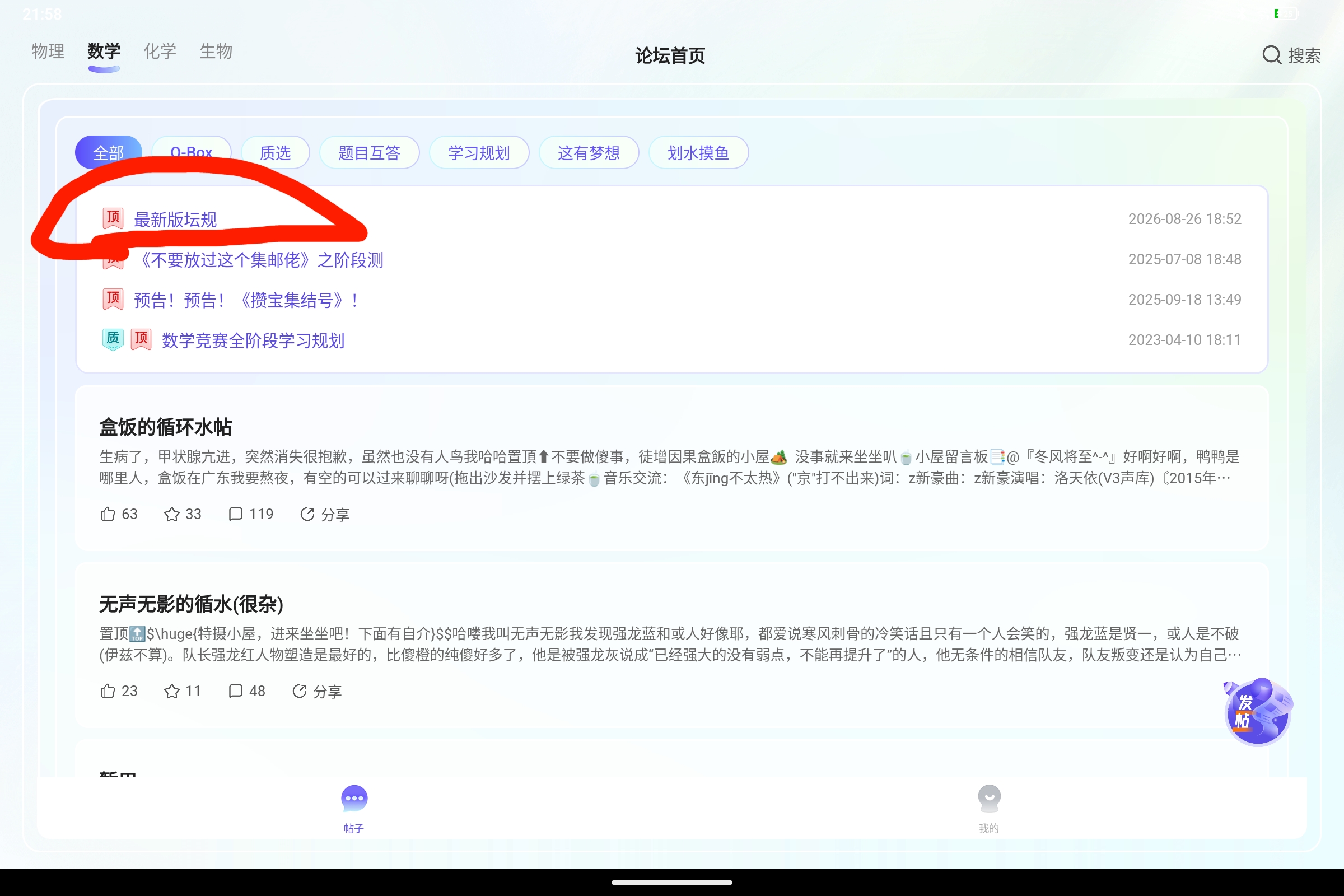Screen dimensions: 1344x896
Task: Click the timestamp 2026-08-26 18:52
Action: pyautogui.click(x=1184, y=219)
